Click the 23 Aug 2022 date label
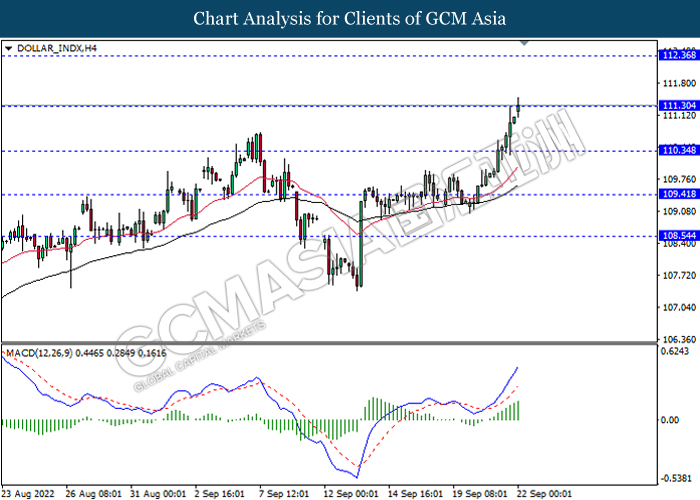700x500 pixels. click(28, 494)
